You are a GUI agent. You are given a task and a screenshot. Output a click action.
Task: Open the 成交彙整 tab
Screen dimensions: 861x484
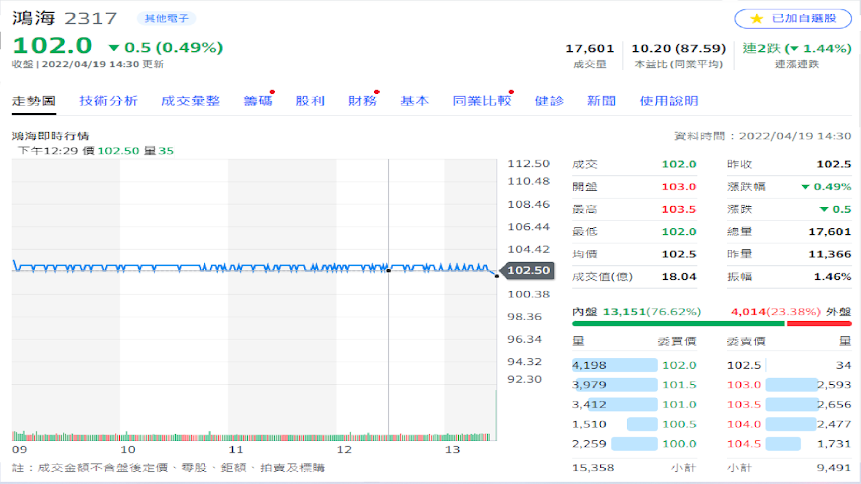(191, 101)
